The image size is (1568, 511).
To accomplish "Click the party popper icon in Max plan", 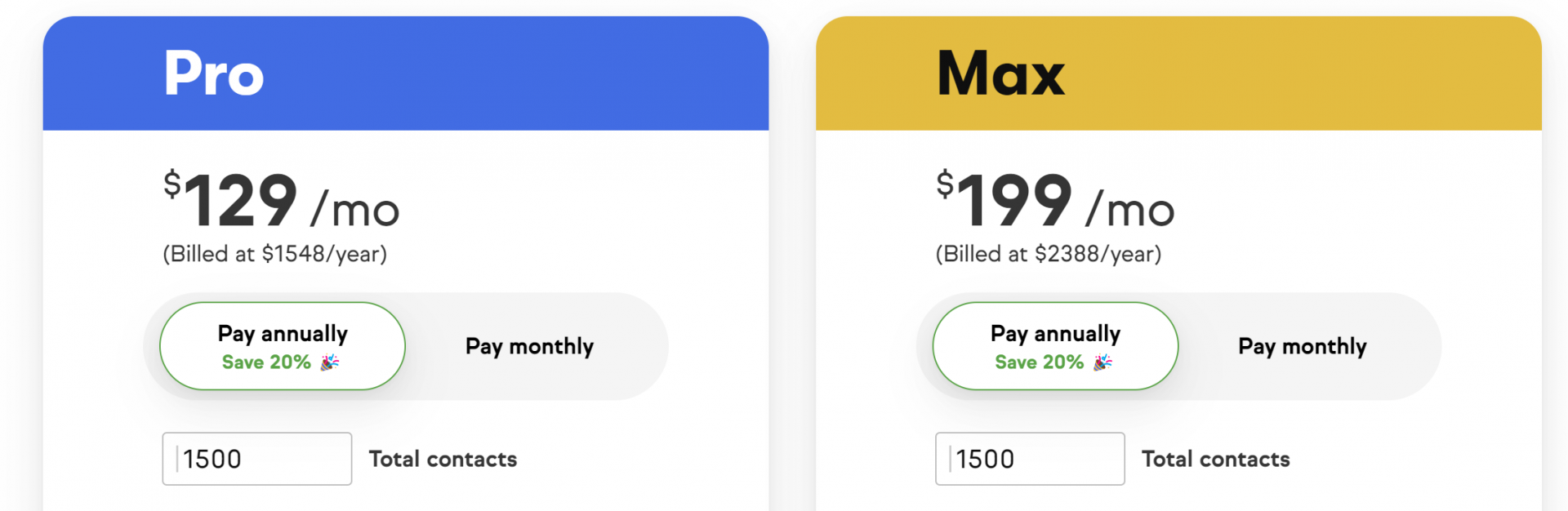I will pos(1102,362).
